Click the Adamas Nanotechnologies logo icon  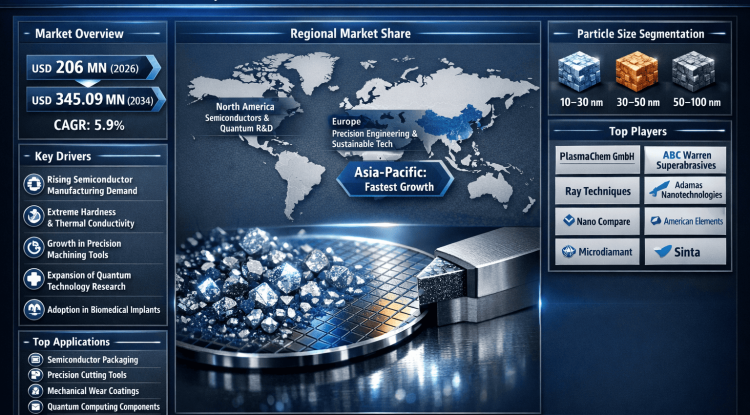(x=659, y=189)
